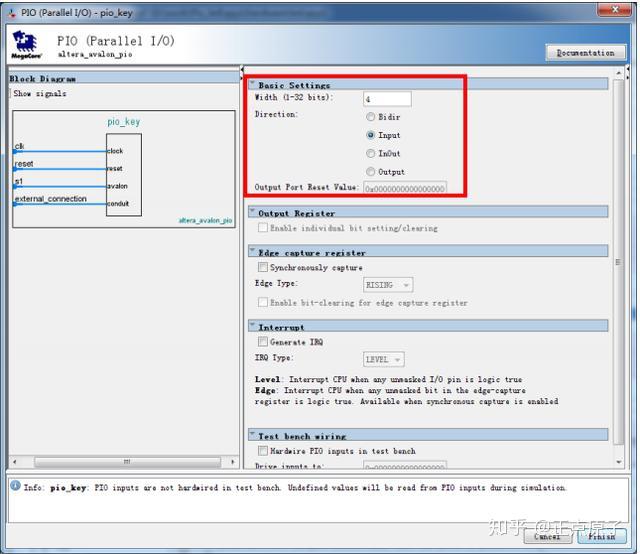This screenshot has width=640, height=554.
Task: Open the IRQ Type LEVEL dropdown
Action: [x=384, y=359]
